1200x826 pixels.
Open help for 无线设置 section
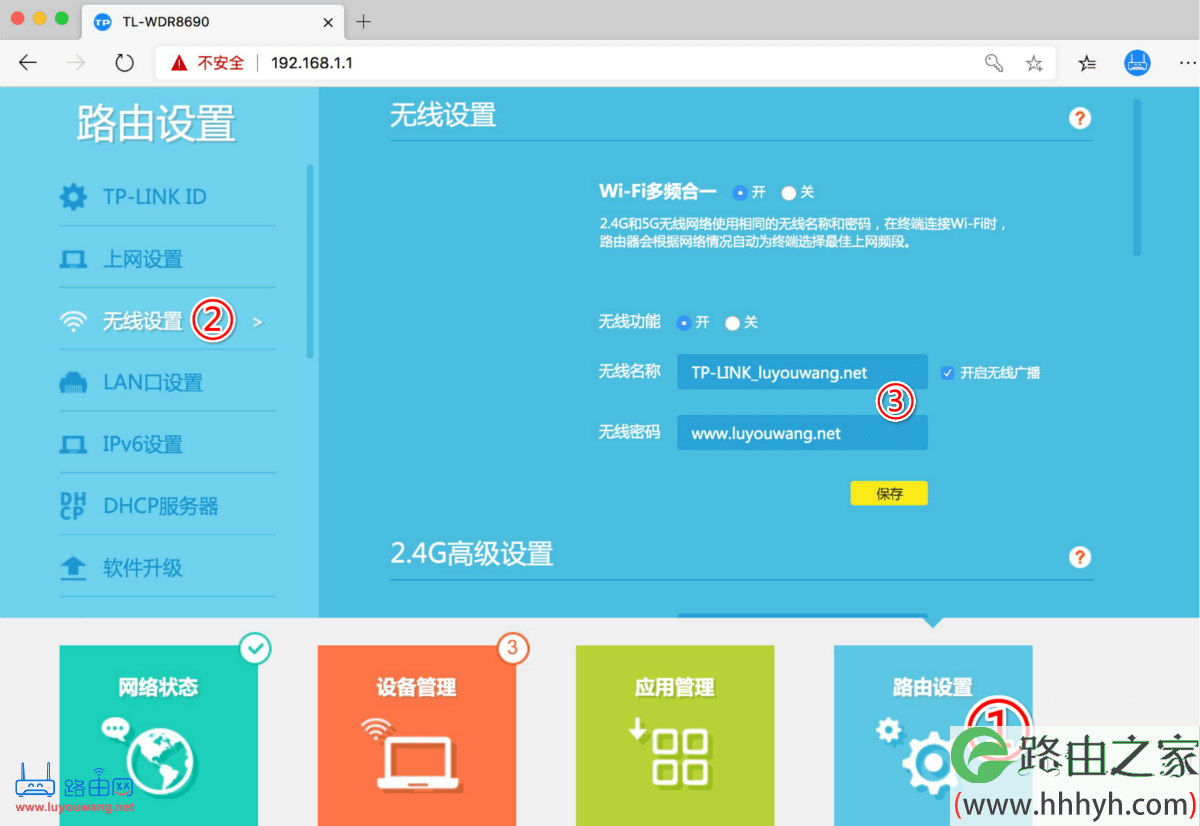click(1080, 118)
